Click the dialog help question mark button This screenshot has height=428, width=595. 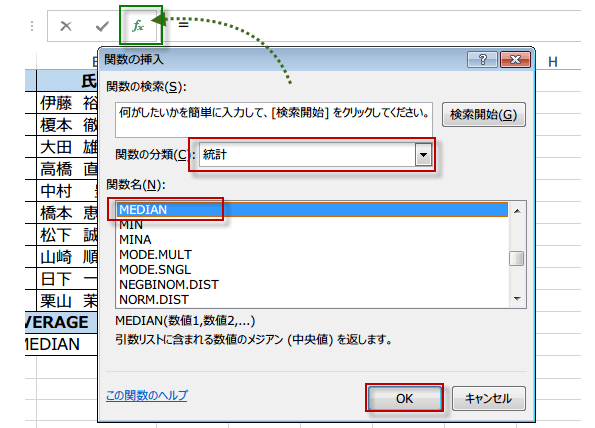click(482, 60)
